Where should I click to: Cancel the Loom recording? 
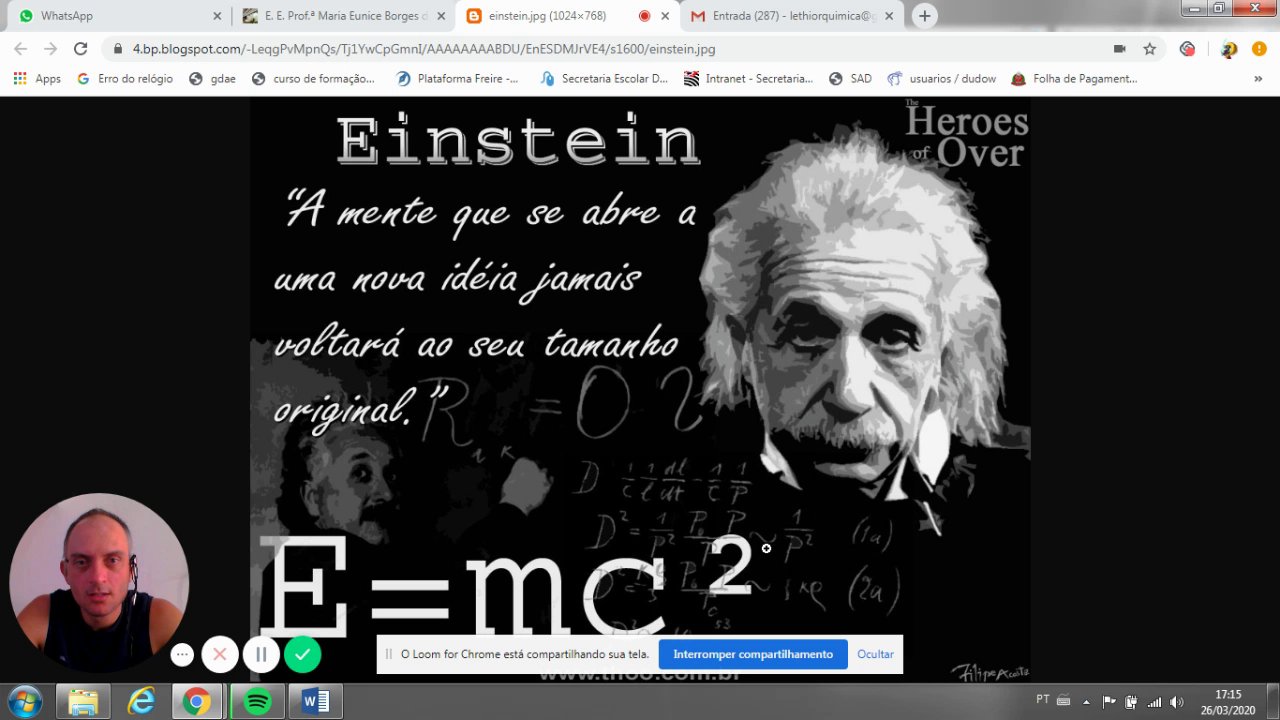(220, 655)
